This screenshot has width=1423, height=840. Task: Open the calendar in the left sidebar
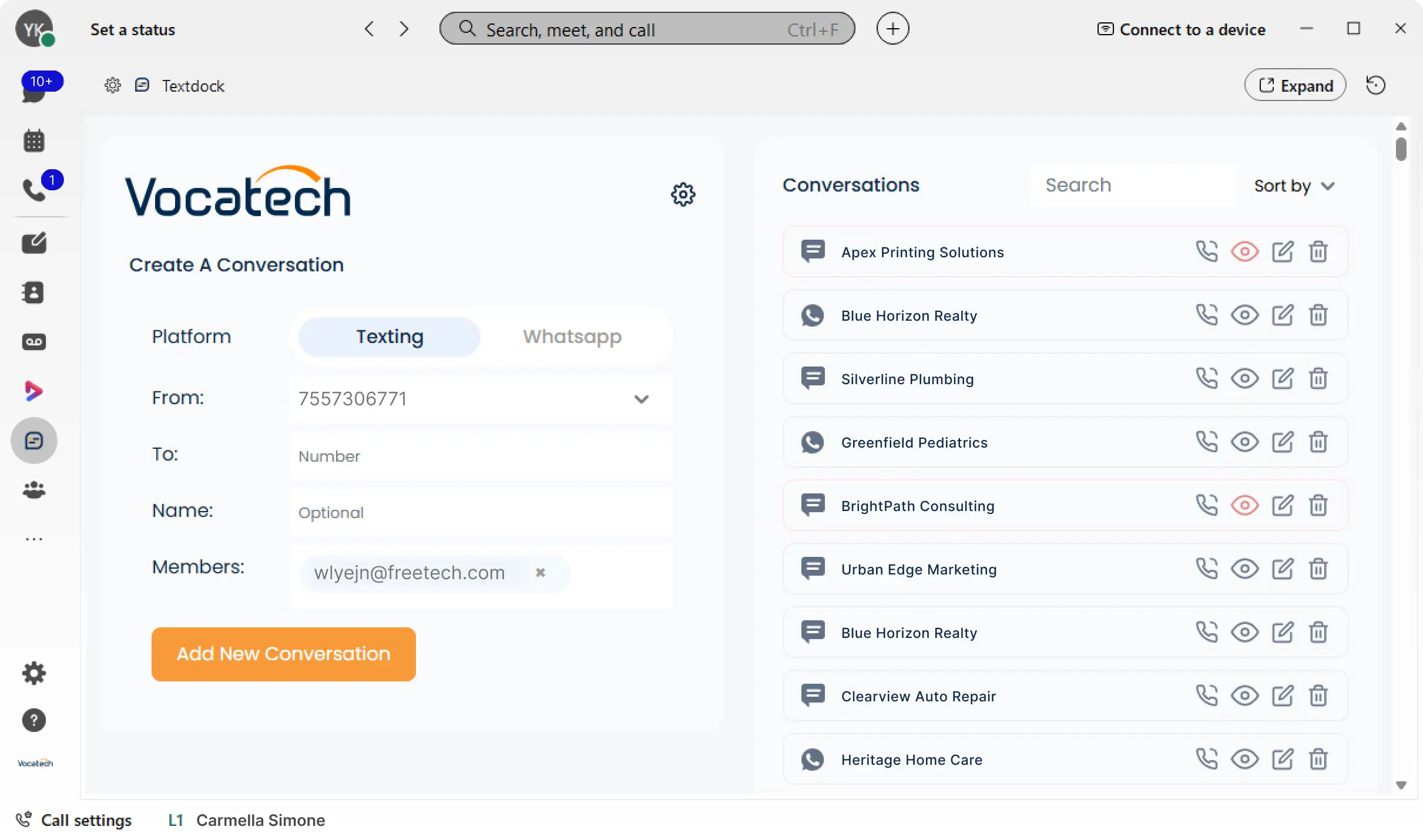pos(33,141)
